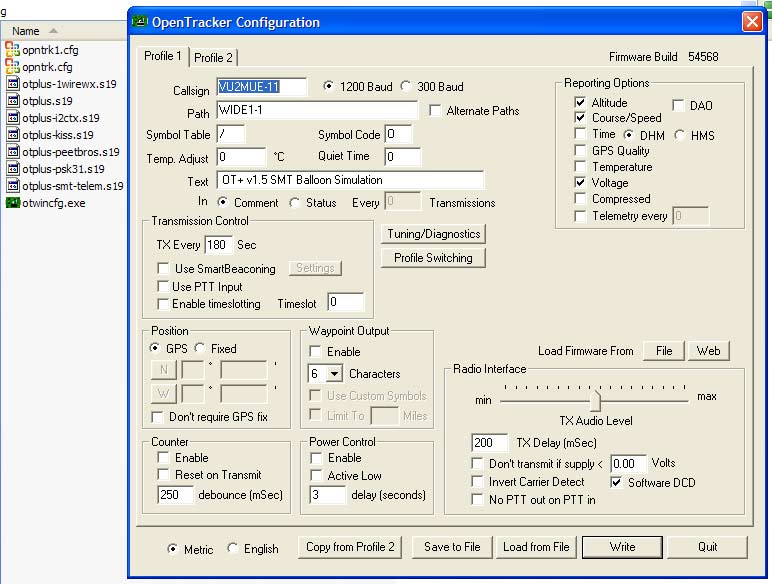
Task: Click the otplus-1wirewx.s19 file icon
Action: (13, 84)
